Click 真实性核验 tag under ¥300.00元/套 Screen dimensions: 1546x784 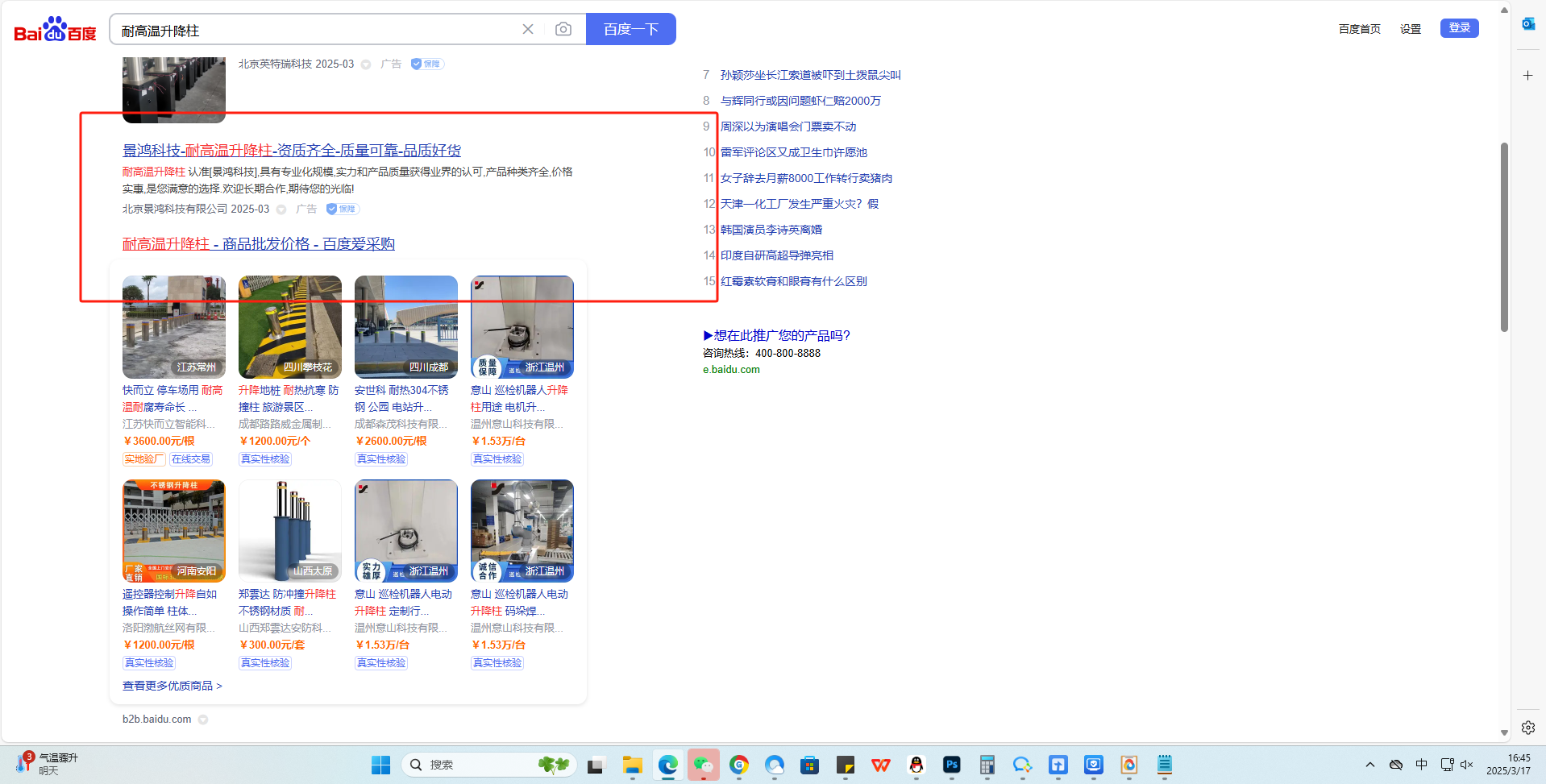point(265,663)
